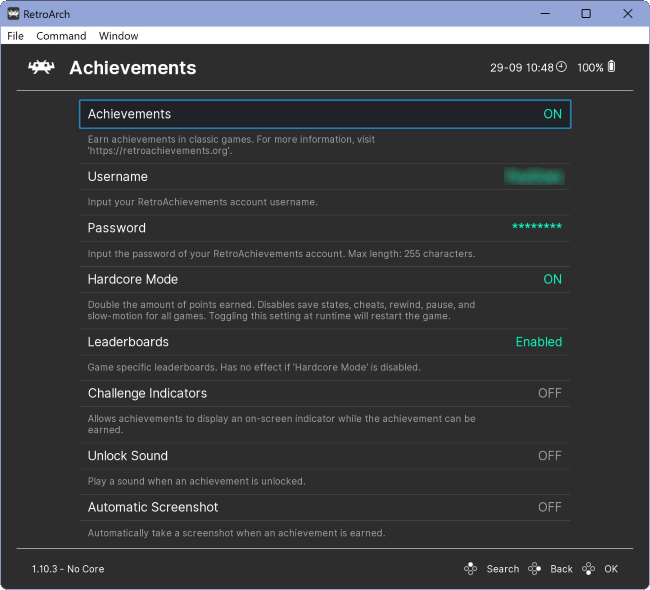650x590 pixels.
Task: Click the gamepad icon before Search
Action: [471, 568]
